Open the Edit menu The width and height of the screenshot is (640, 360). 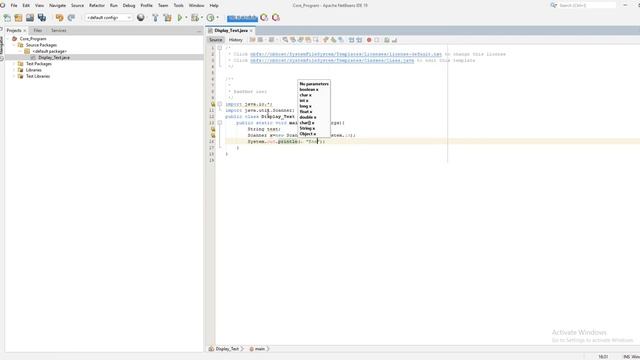[x=26, y=5]
